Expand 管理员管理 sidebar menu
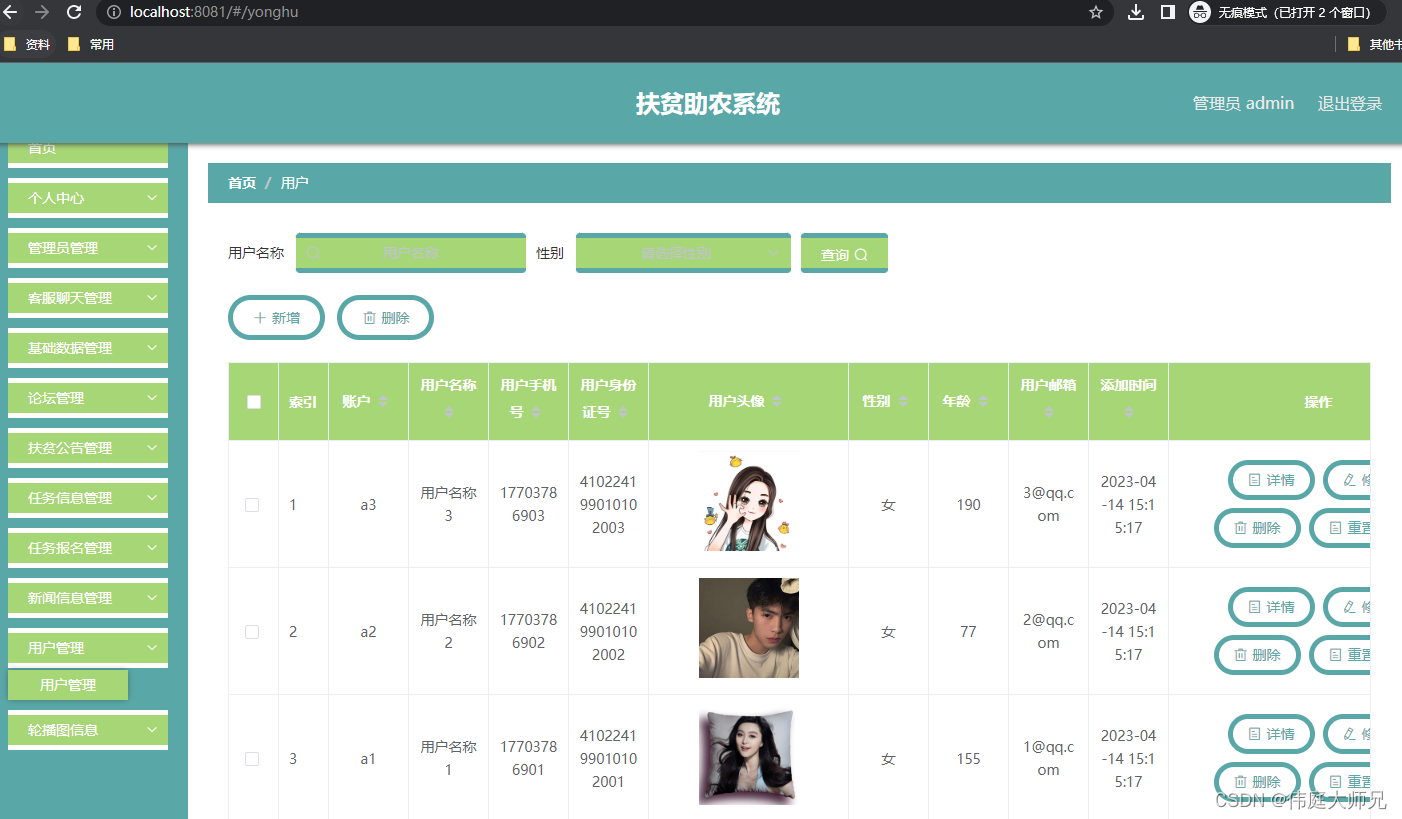Screen dimensions: 1402x819 pos(88,248)
